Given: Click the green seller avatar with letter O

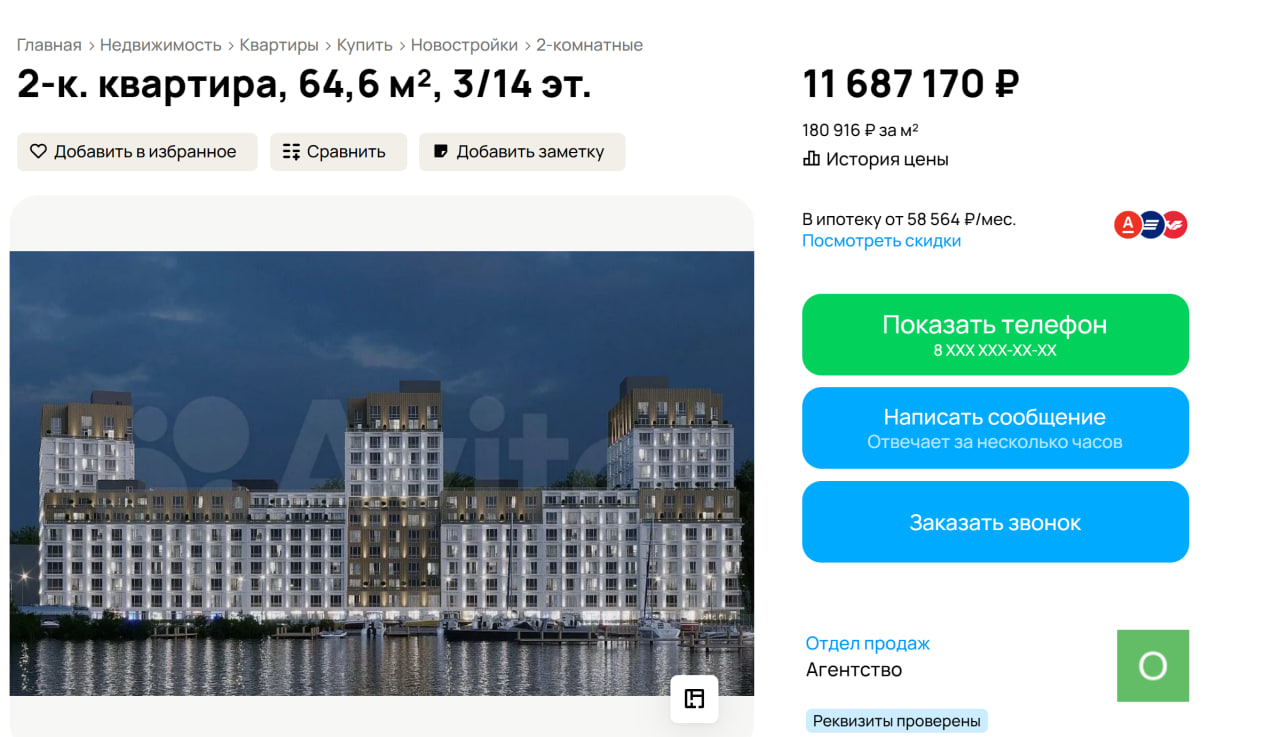Looking at the screenshot, I should point(1152,666).
